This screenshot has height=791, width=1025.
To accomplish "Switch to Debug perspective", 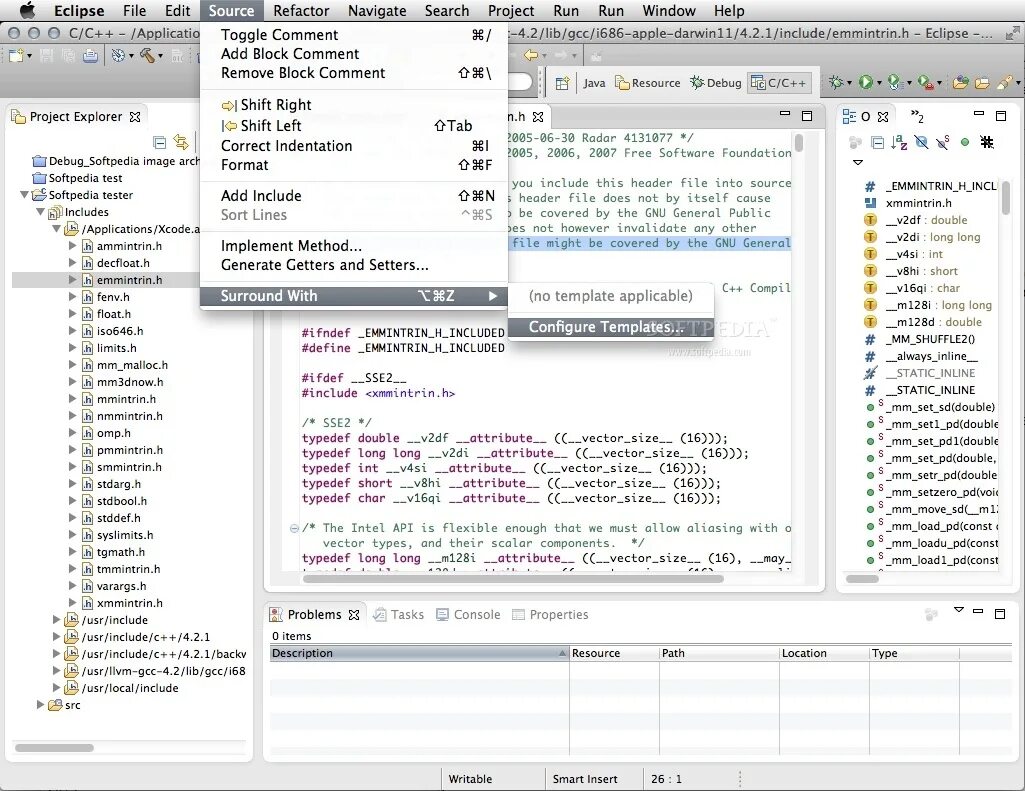I will [716, 83].
